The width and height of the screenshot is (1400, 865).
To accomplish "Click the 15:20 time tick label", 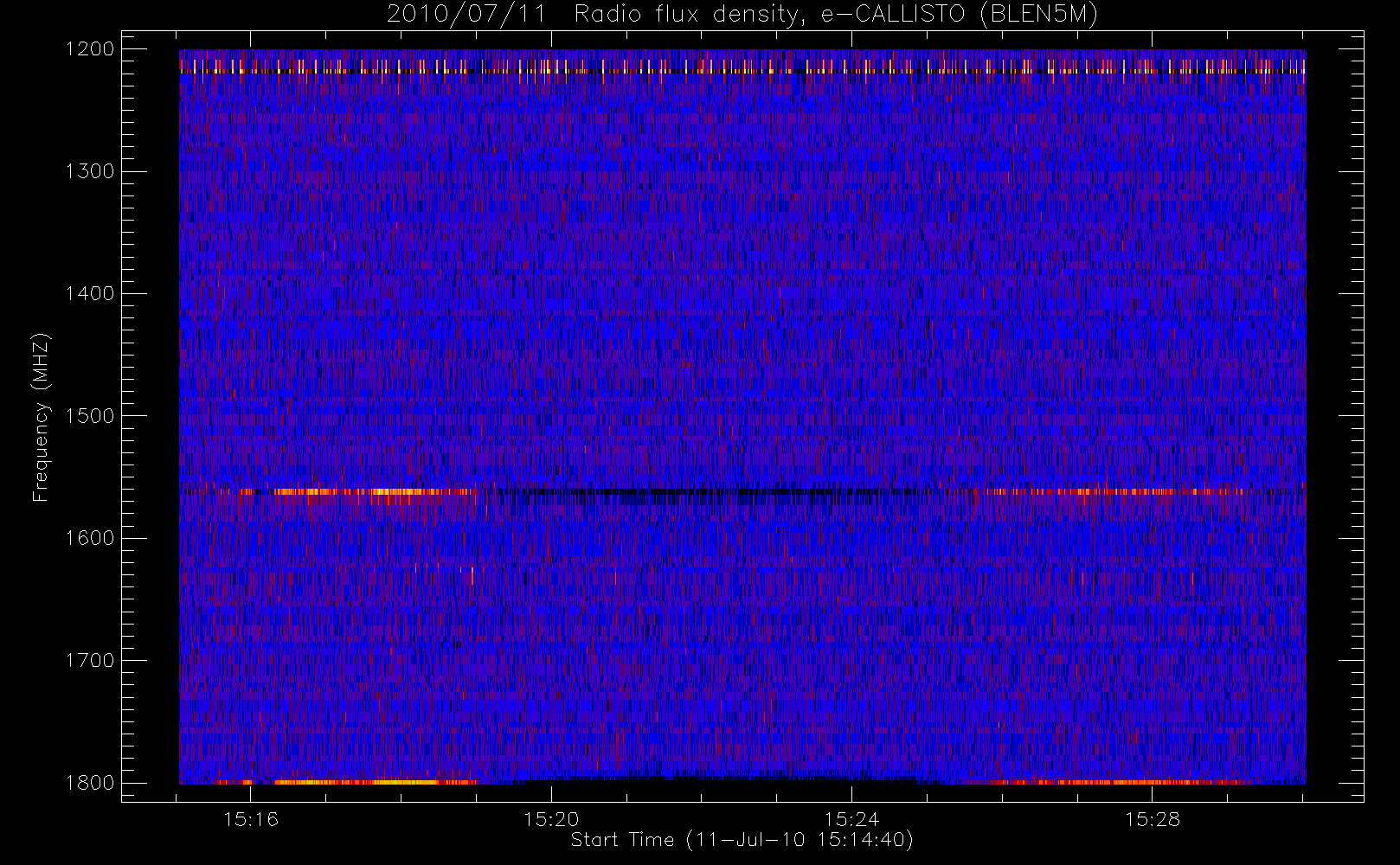I will pos(551,819).
